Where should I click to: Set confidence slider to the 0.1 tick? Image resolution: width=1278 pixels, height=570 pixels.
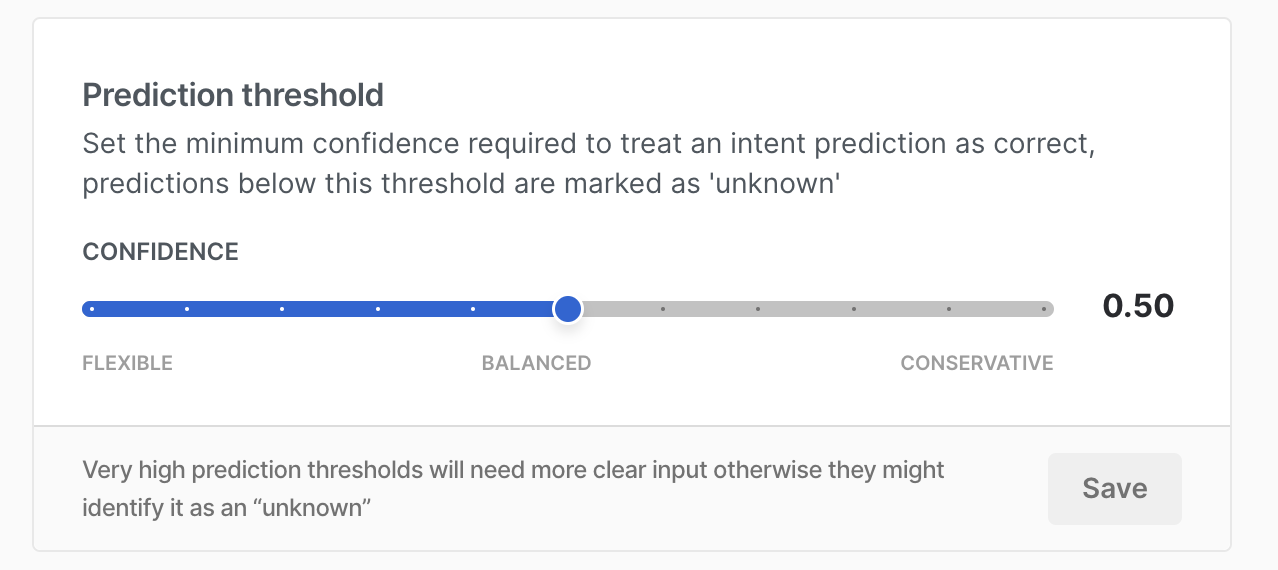point(187,309)
